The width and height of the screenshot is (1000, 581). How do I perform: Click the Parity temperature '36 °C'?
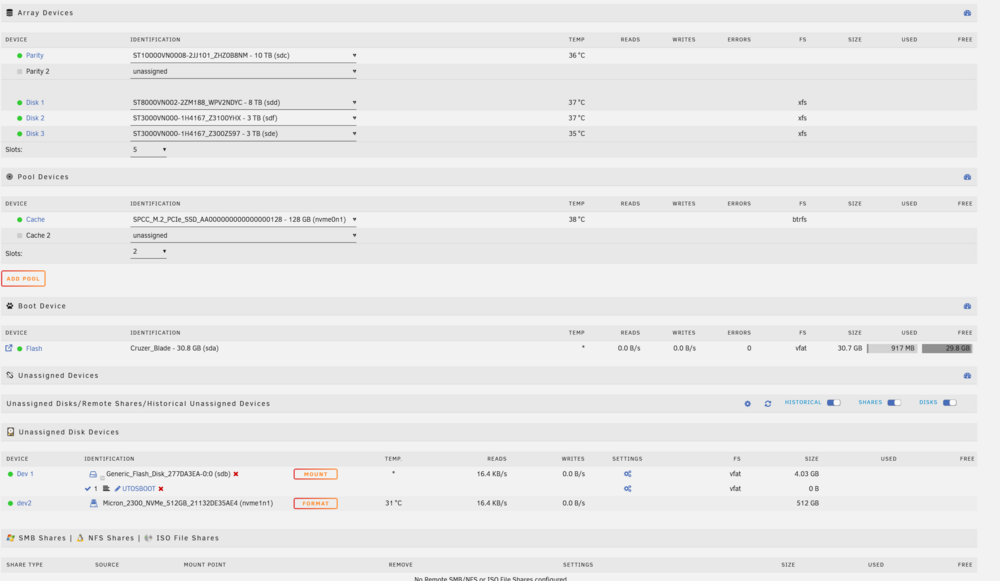click(577, 55)
